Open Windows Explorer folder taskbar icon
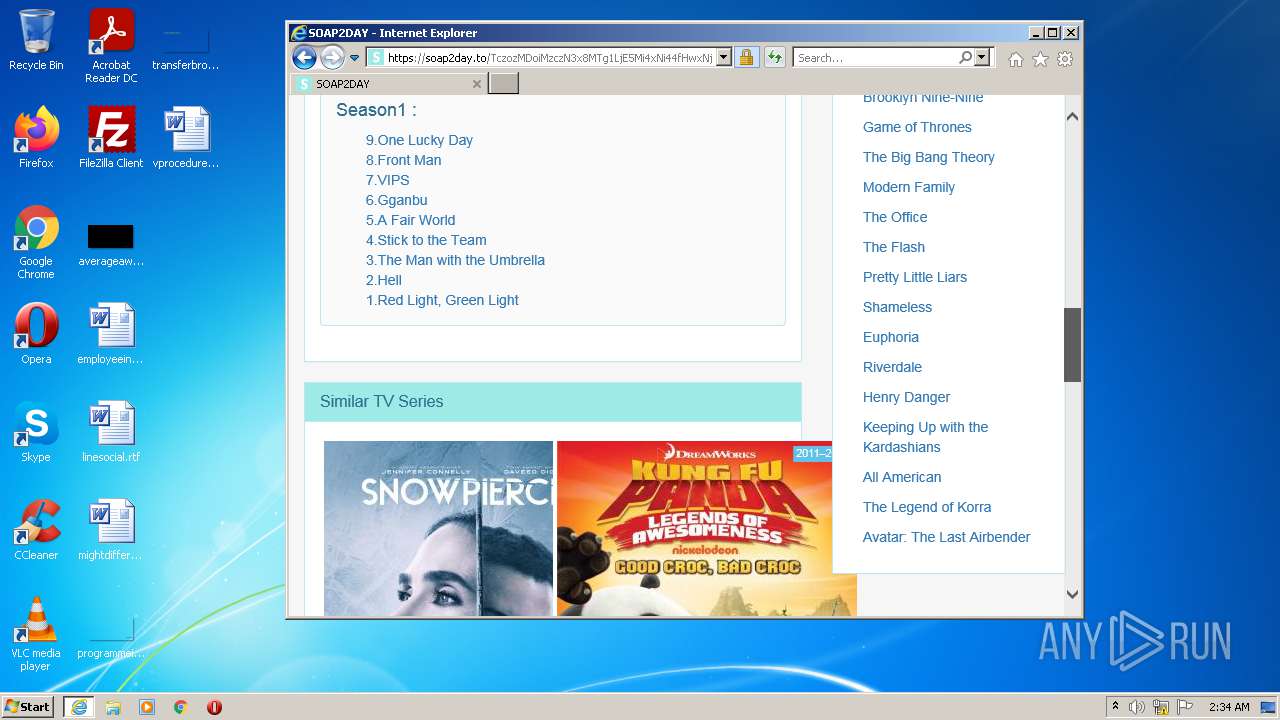1280x720 pixels. click(x=113, y=707)
